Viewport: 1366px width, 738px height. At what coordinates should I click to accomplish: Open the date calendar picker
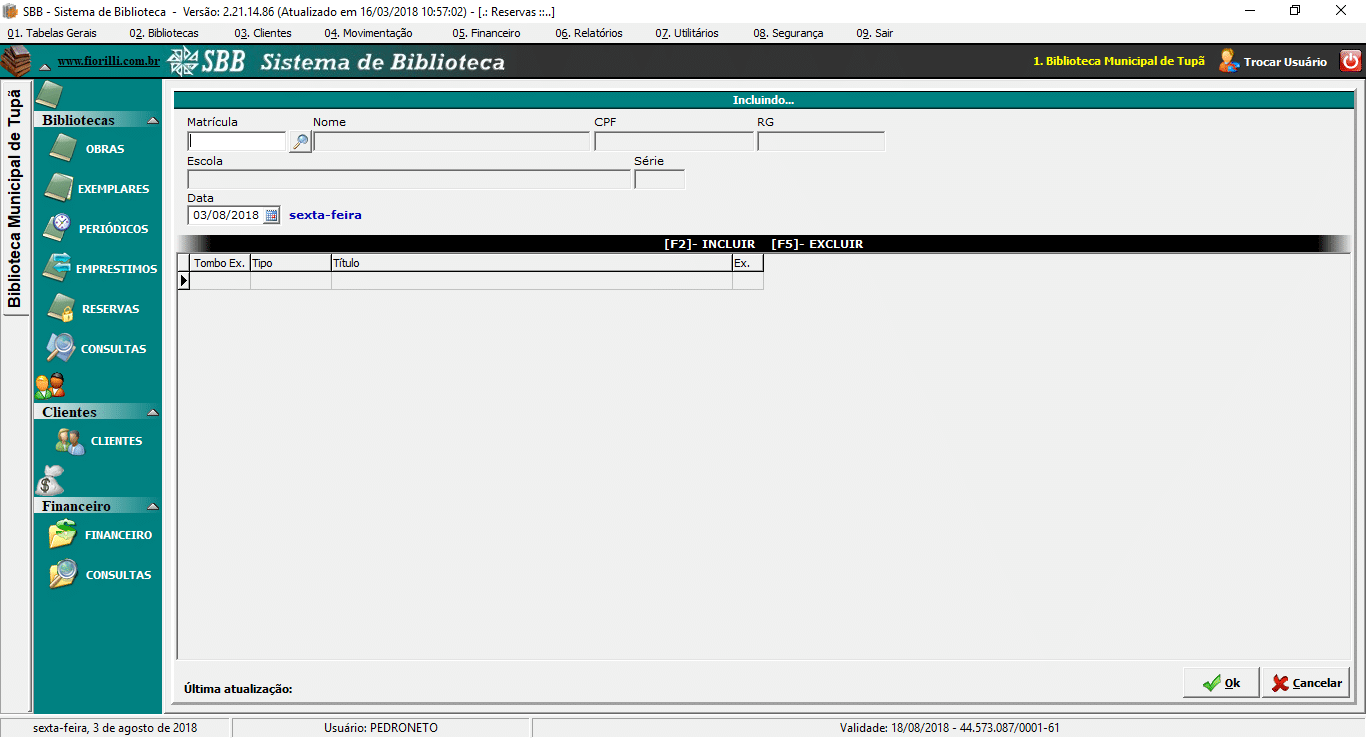[272, 215]
